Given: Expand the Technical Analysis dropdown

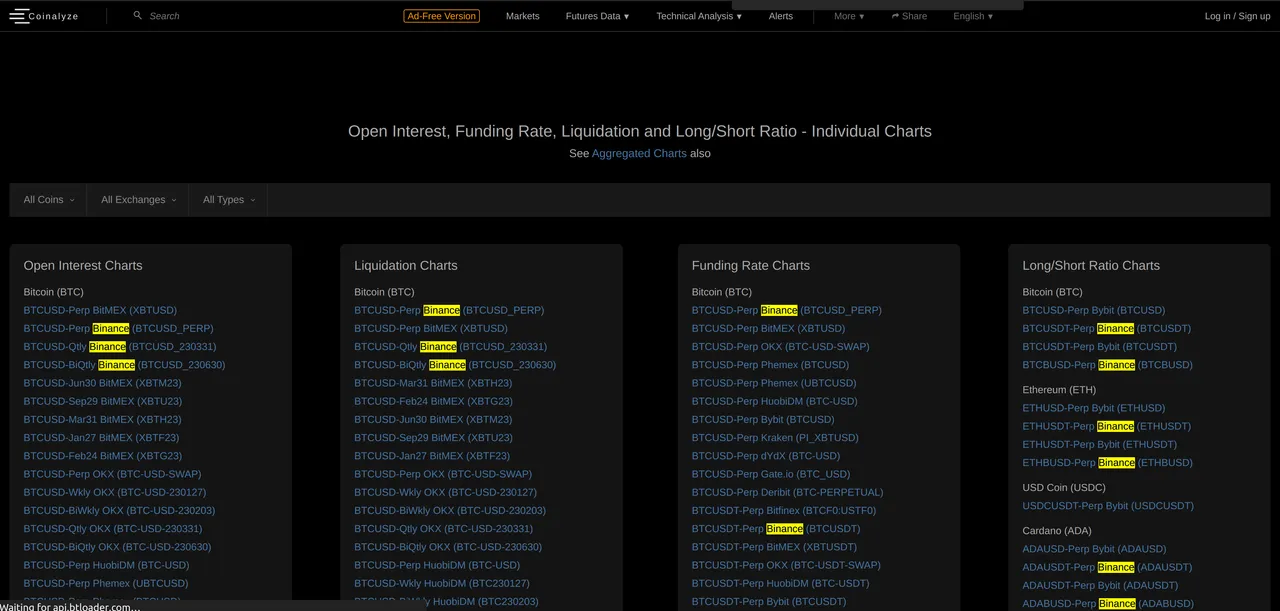Looking at the screenshot, I should tap(699, 16).
